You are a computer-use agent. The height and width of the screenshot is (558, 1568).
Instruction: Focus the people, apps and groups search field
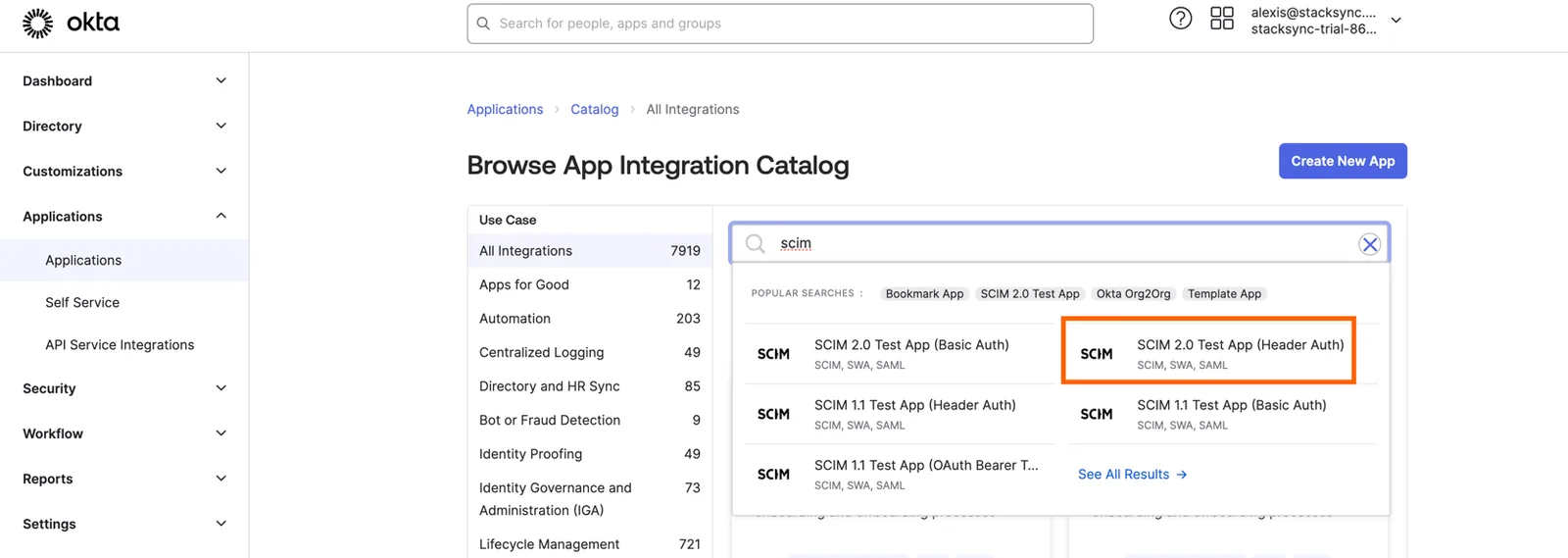[780, 24]
